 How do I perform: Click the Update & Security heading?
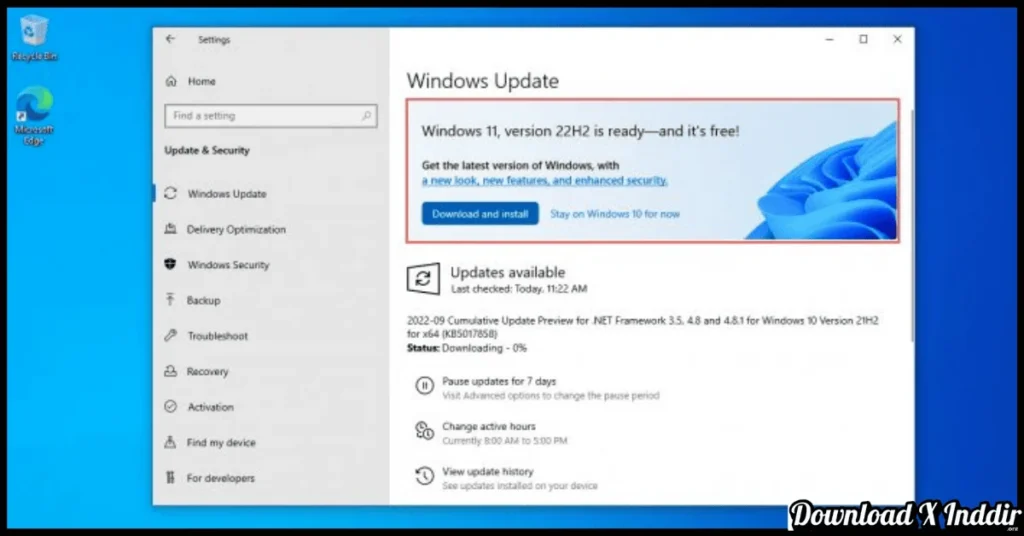[x=207, y=150]
